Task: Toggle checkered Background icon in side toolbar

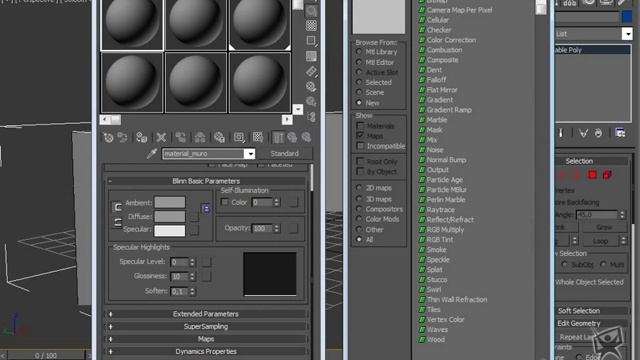Action: 311,25
